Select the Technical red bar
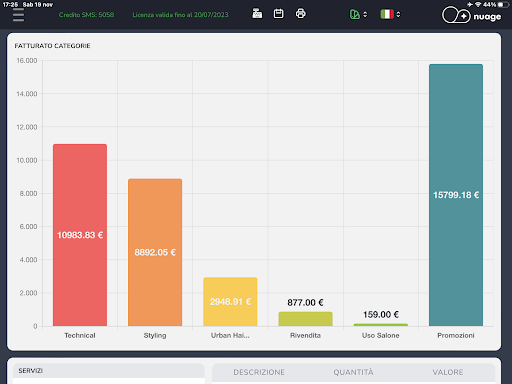 click(x=80, y=235)
